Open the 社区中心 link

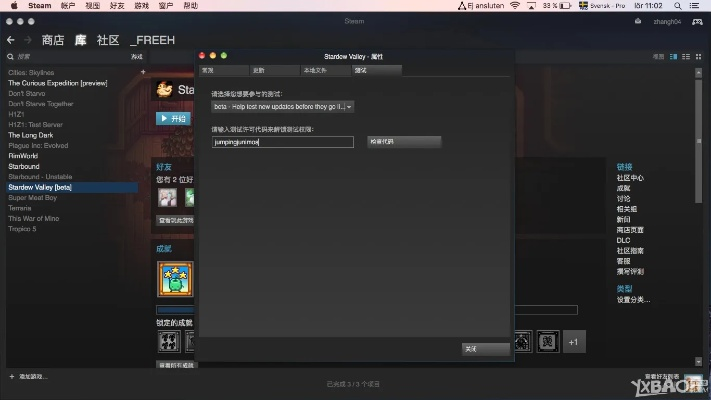(x=630, y=178)
